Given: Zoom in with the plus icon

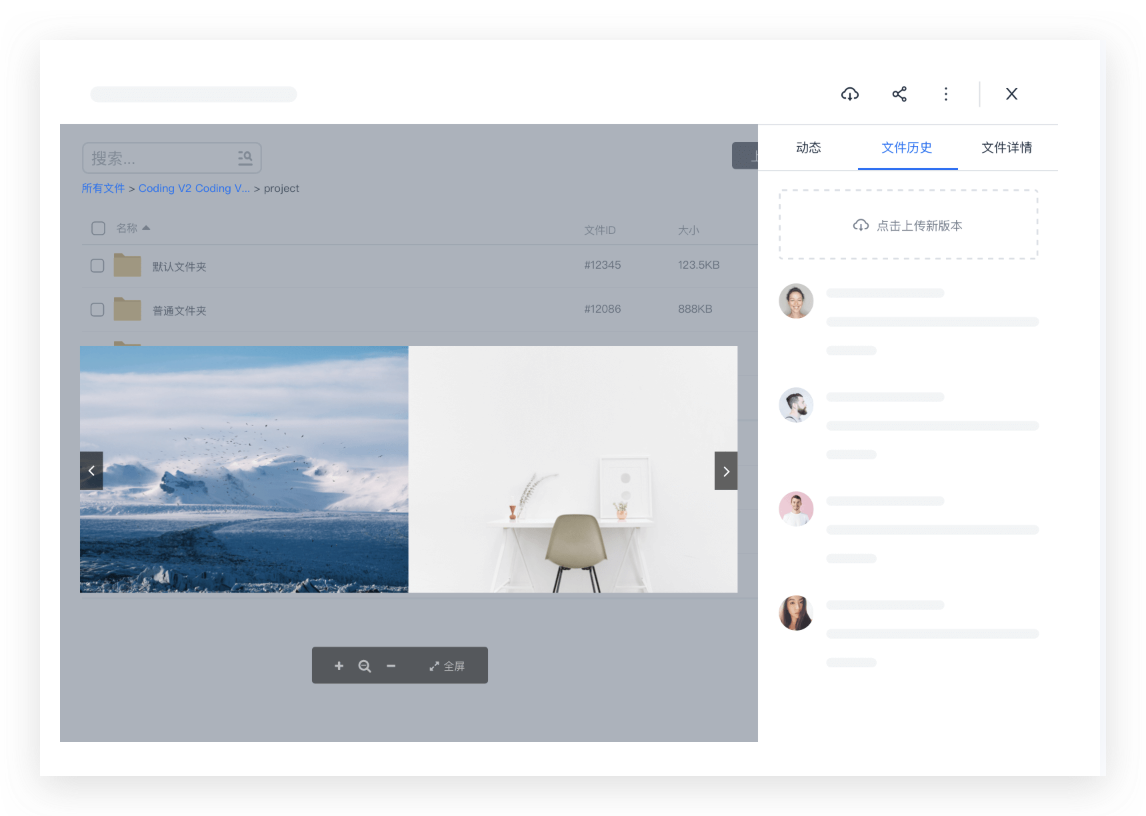Looking at the screenshot, I should coord(338,665).
